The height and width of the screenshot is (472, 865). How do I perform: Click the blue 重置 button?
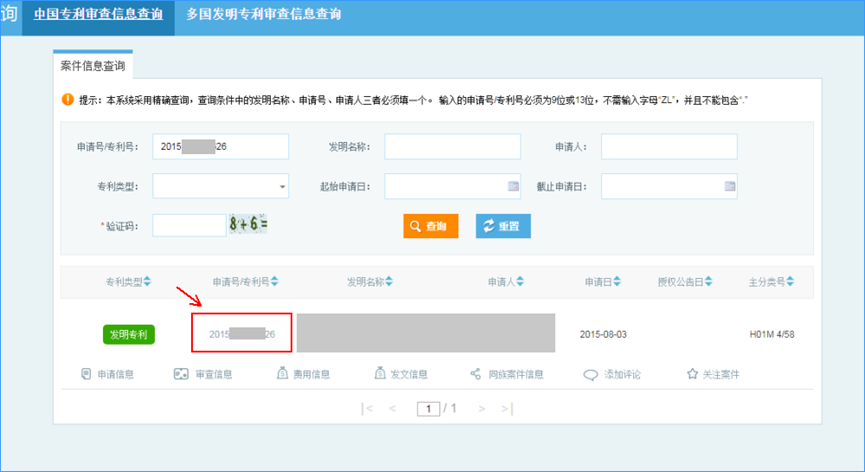point(503,226)
